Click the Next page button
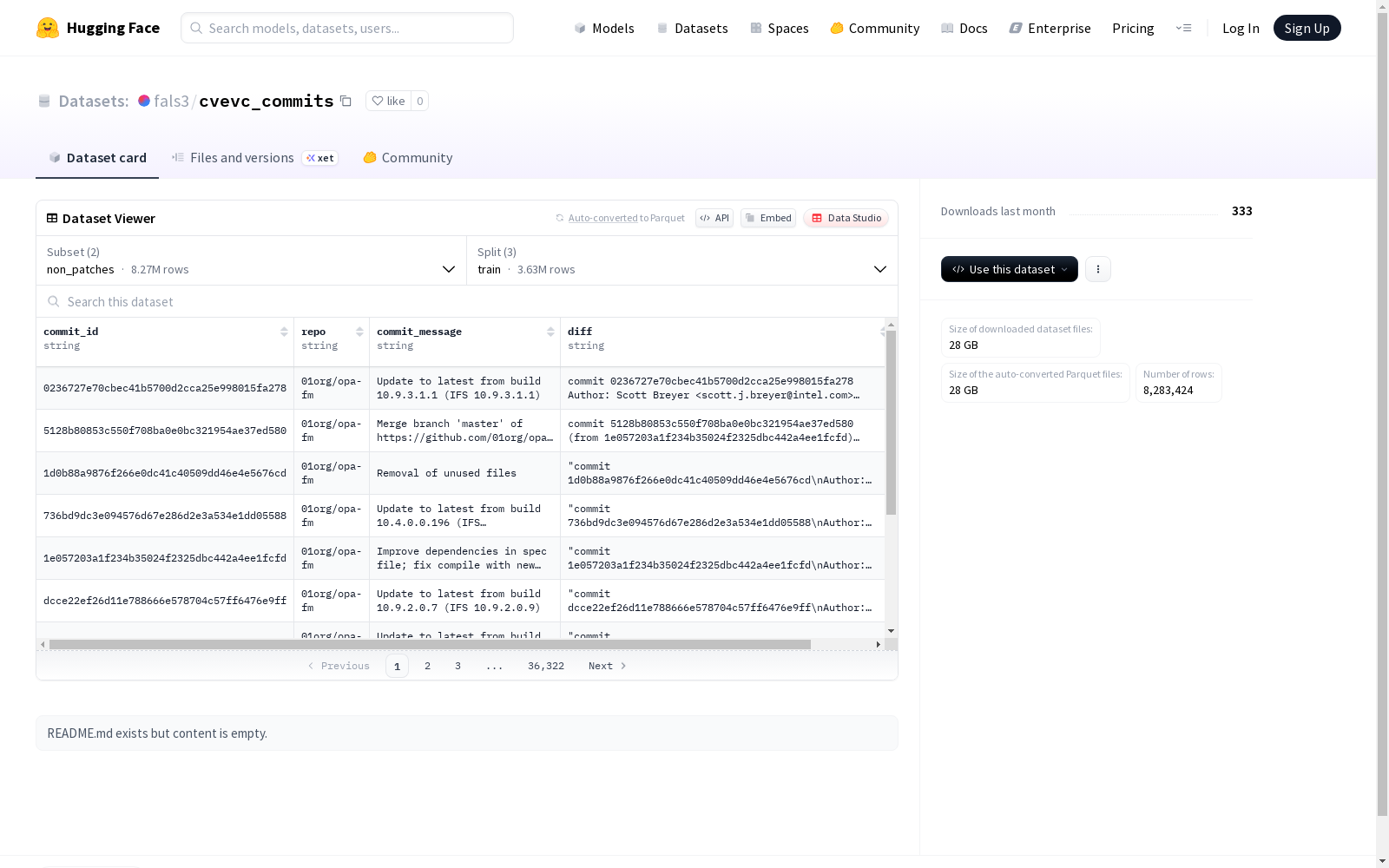Screen dimensions: 1389x868 pyautogui.click(x=607, y=666)
